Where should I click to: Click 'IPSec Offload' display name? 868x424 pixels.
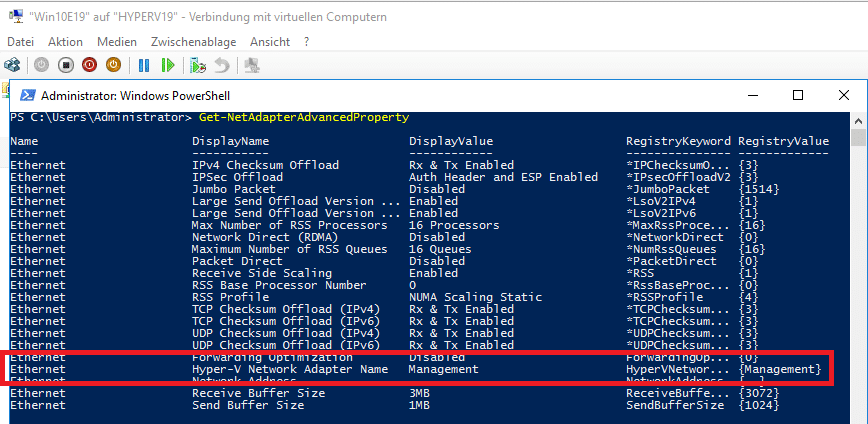pos(237,177)
